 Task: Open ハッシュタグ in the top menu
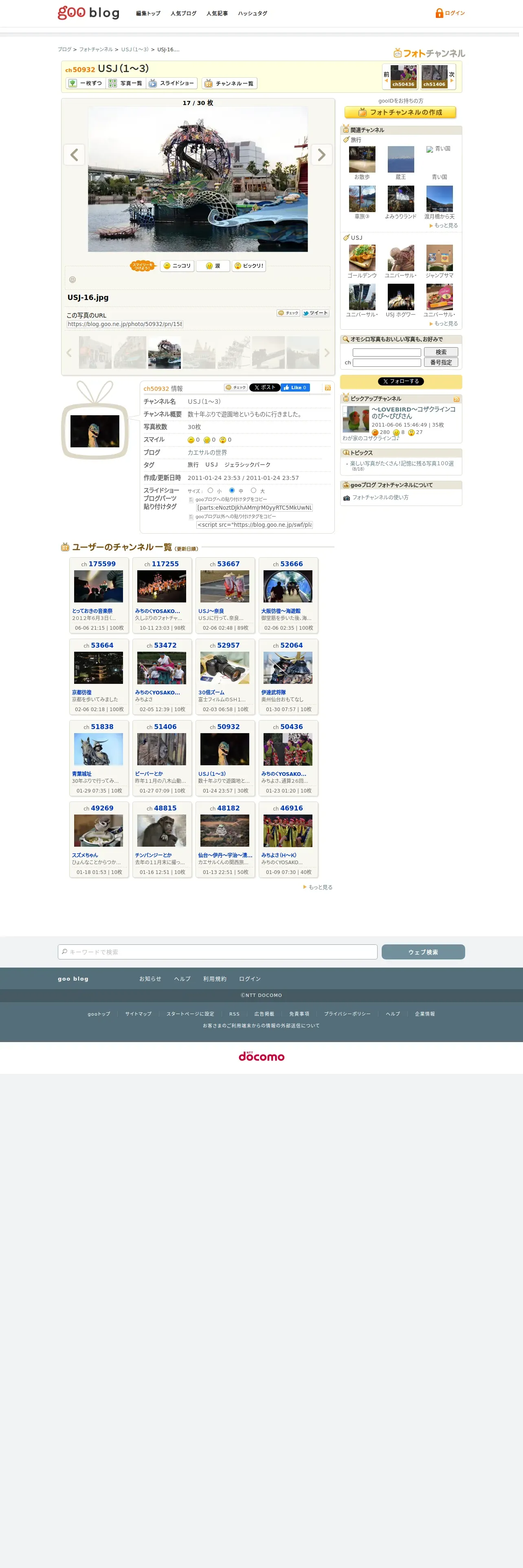(252, 13)
